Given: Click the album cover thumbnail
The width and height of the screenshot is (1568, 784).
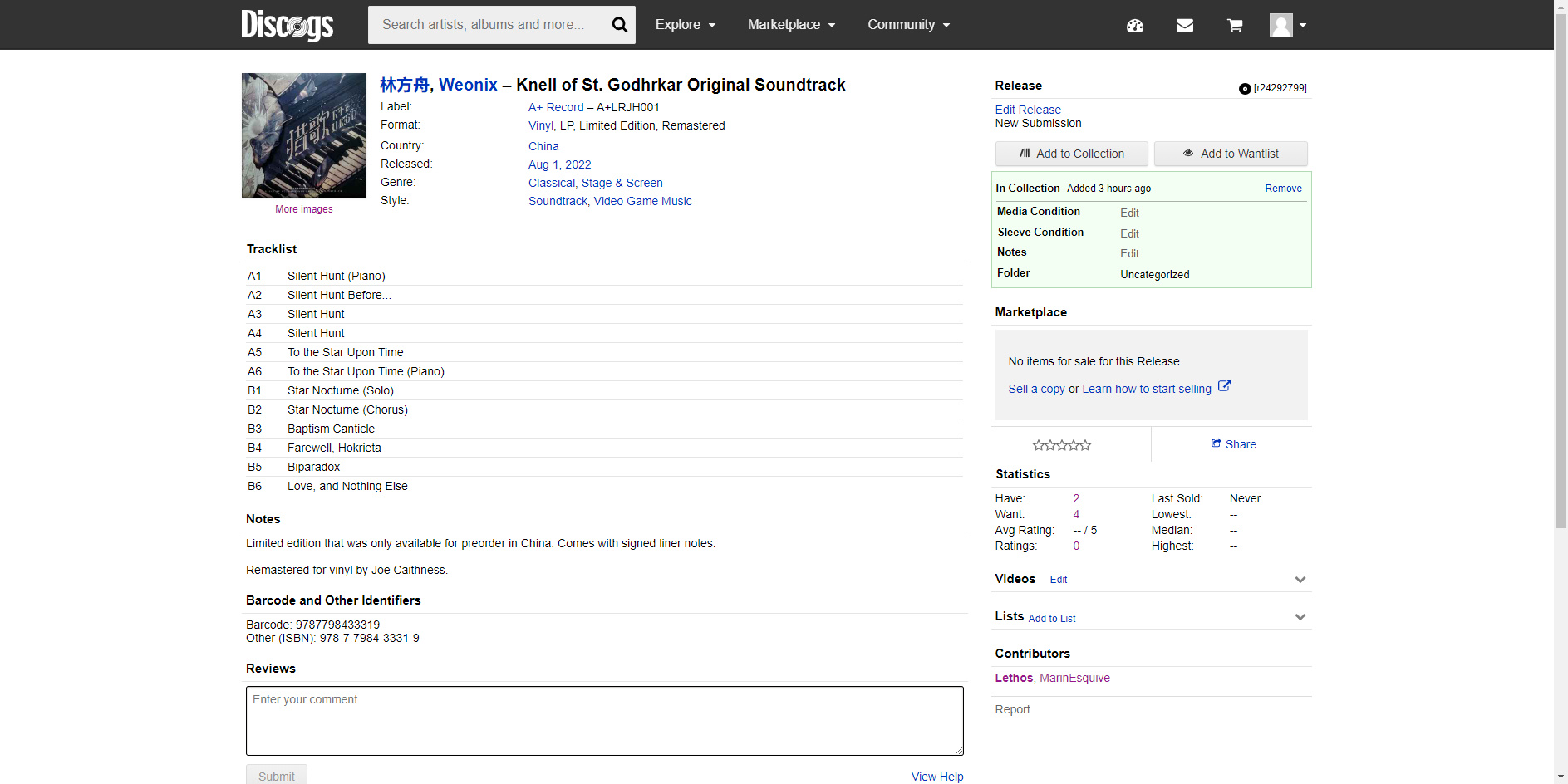Looking at the screenshot, I should 304,135.
